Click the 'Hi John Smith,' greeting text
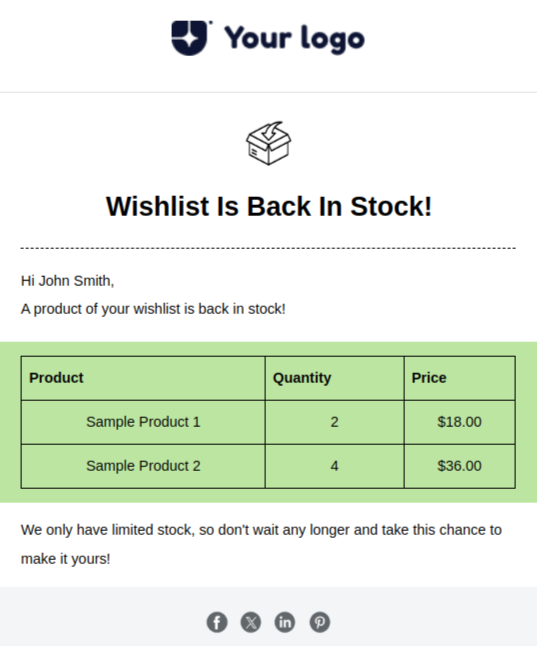 (68, 281)
